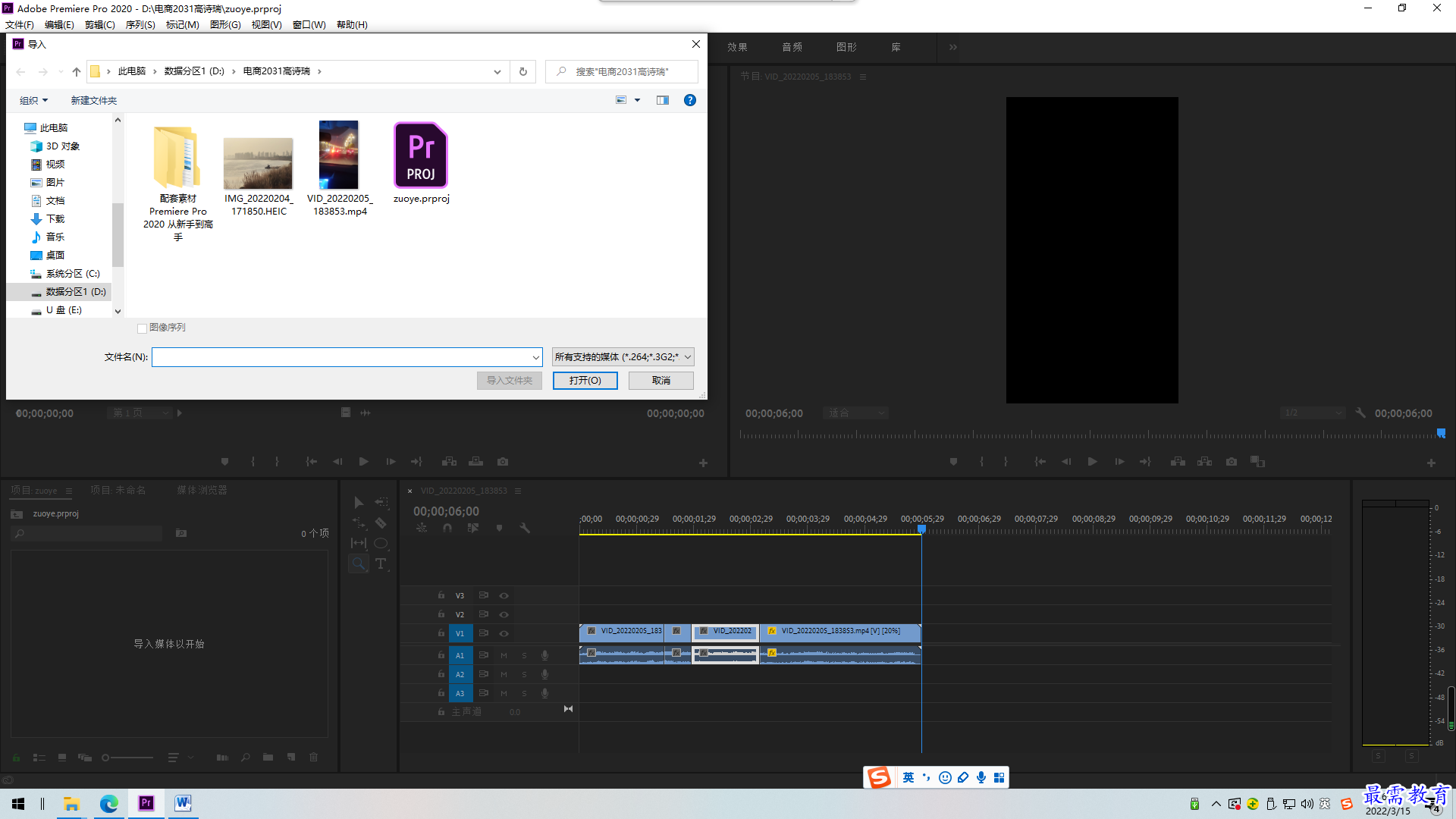1456x819 pixels.
Task: Click 打开(O) button
Action: coord(585,381)
